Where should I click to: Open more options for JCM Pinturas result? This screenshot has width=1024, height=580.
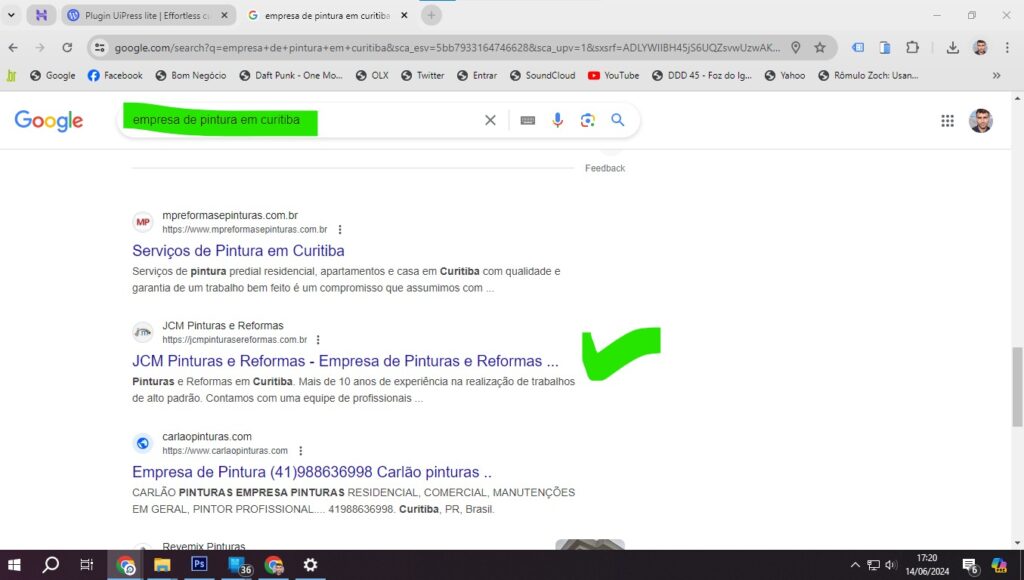318,340
